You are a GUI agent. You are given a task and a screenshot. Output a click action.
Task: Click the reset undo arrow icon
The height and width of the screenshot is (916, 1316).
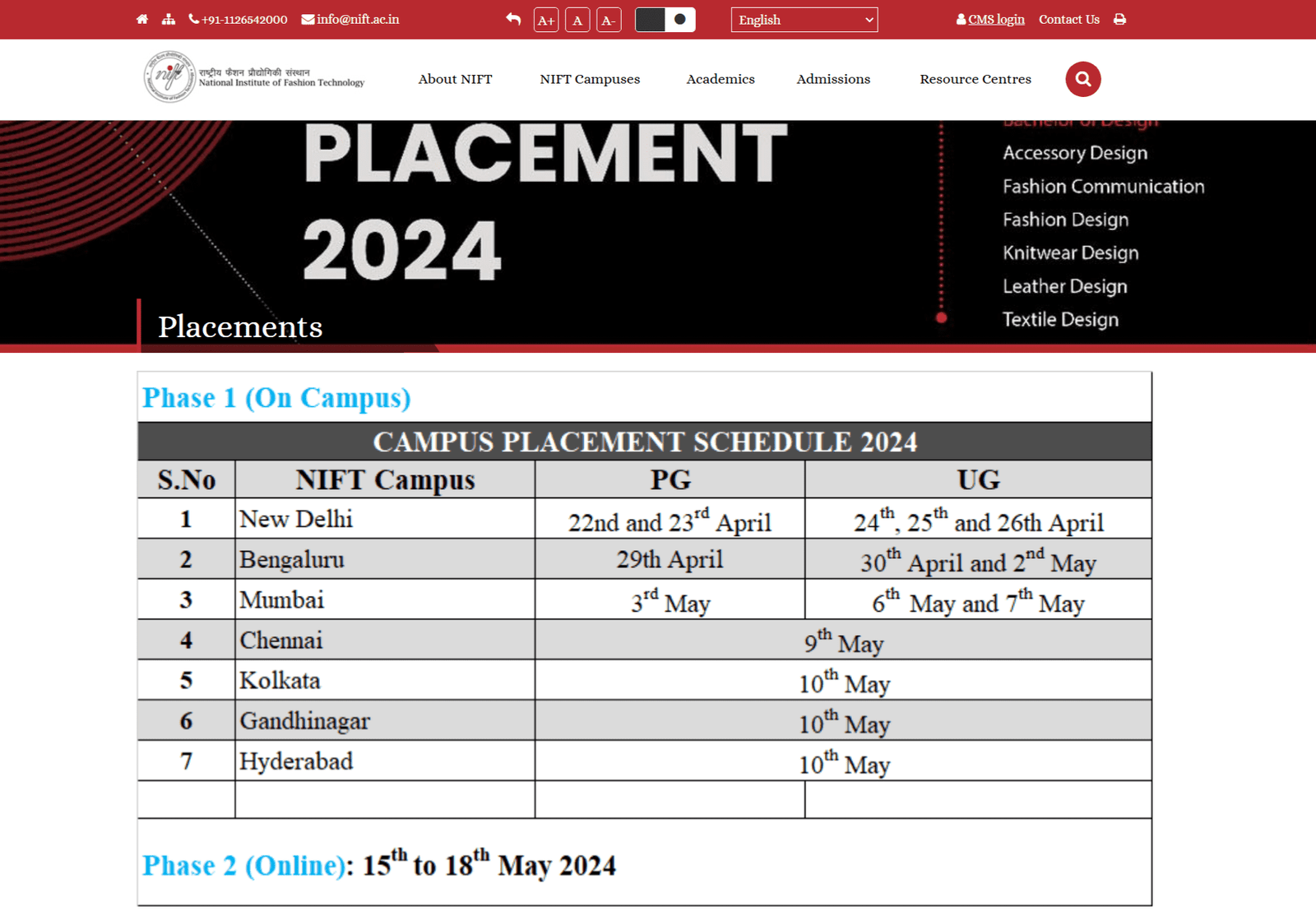coord(512,18)
